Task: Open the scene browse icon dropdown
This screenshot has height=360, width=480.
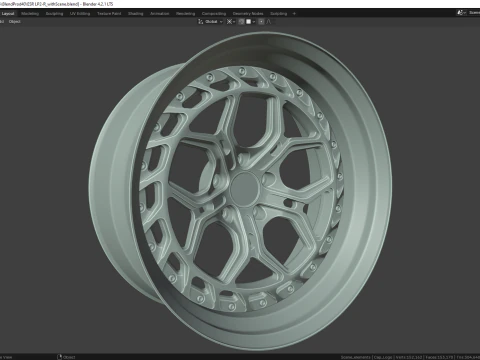Action: (461, 13)
